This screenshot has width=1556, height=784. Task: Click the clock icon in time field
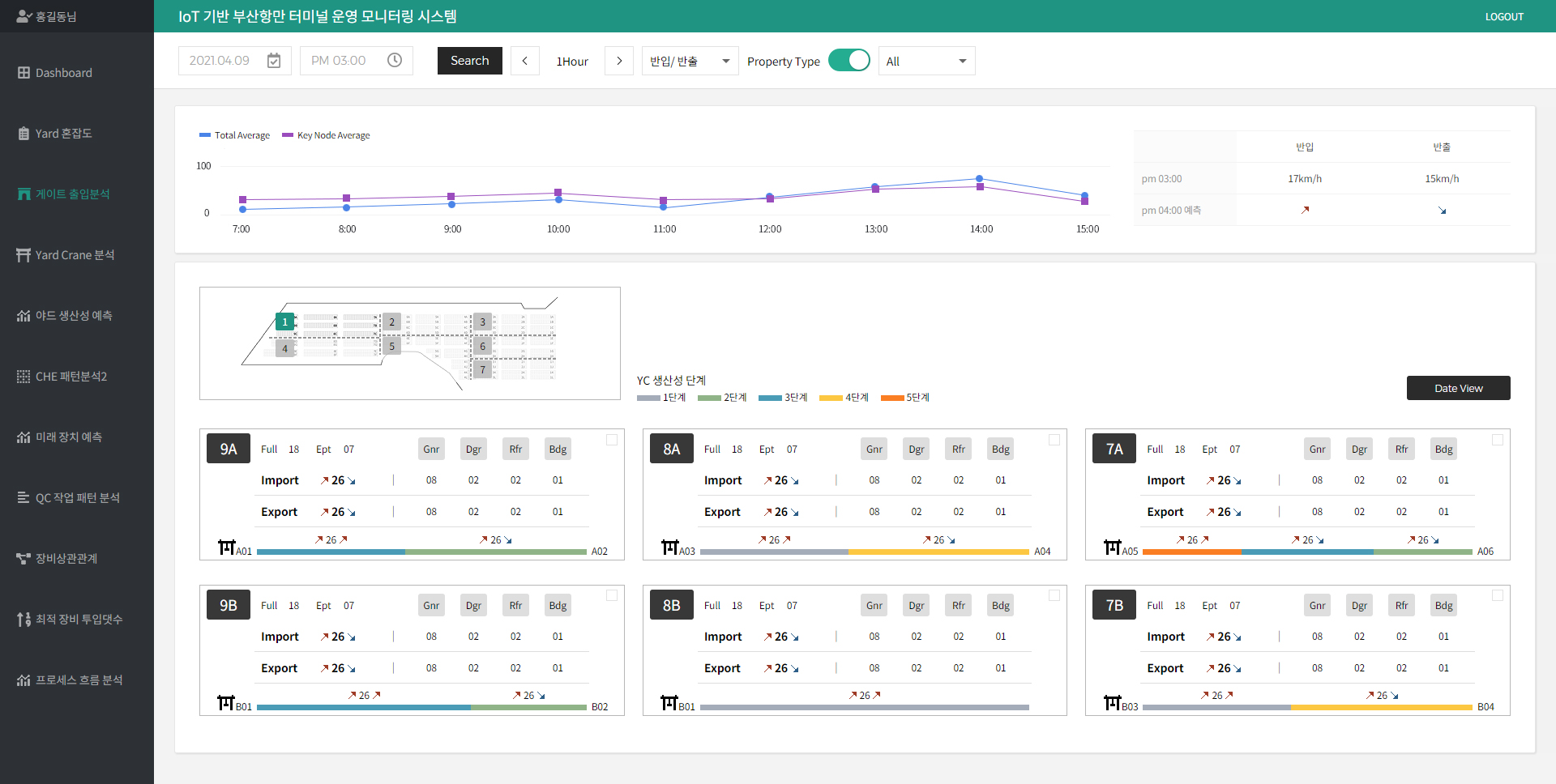[395, 61]
